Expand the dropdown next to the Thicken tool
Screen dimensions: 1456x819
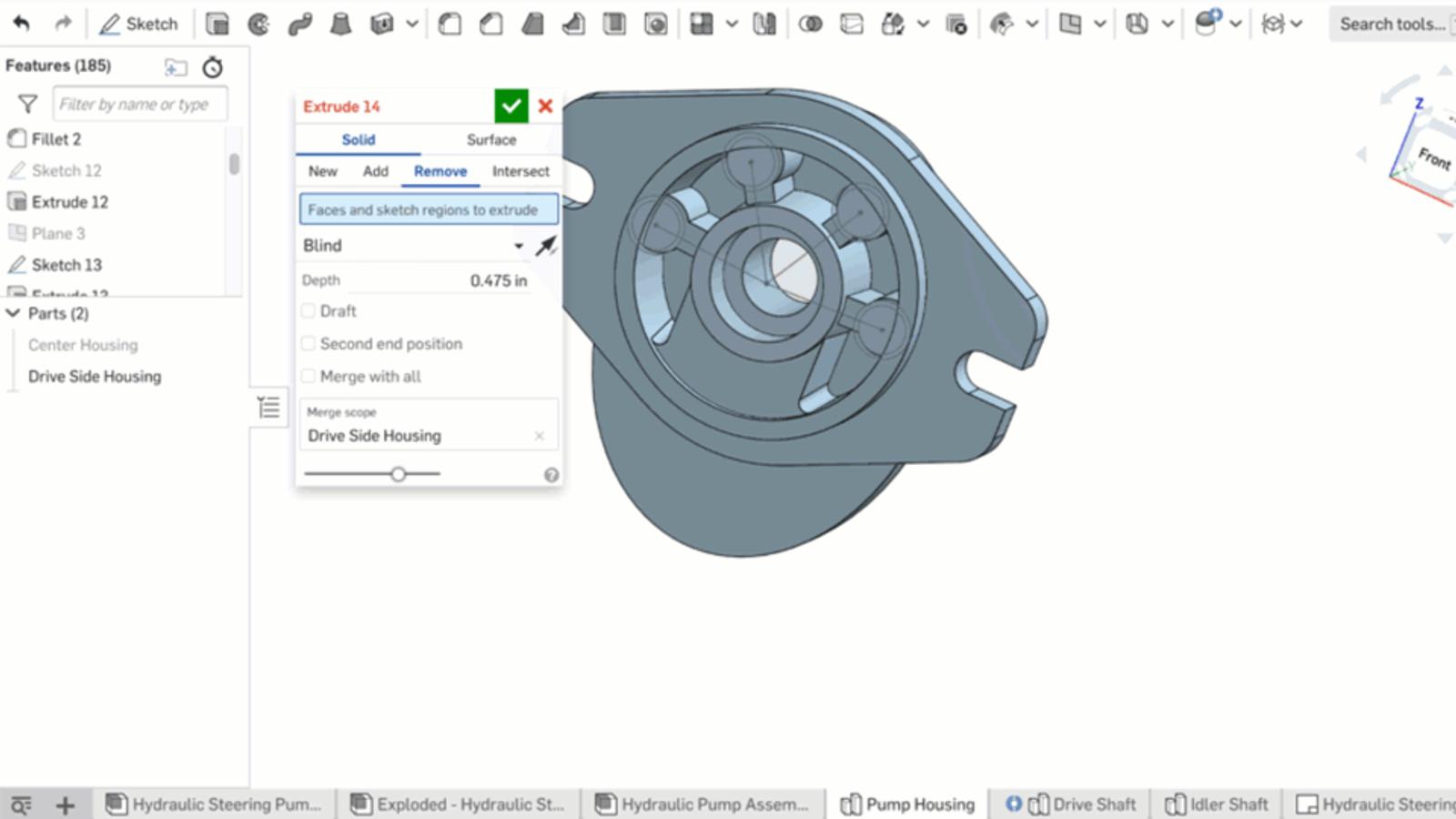point(412,25)
